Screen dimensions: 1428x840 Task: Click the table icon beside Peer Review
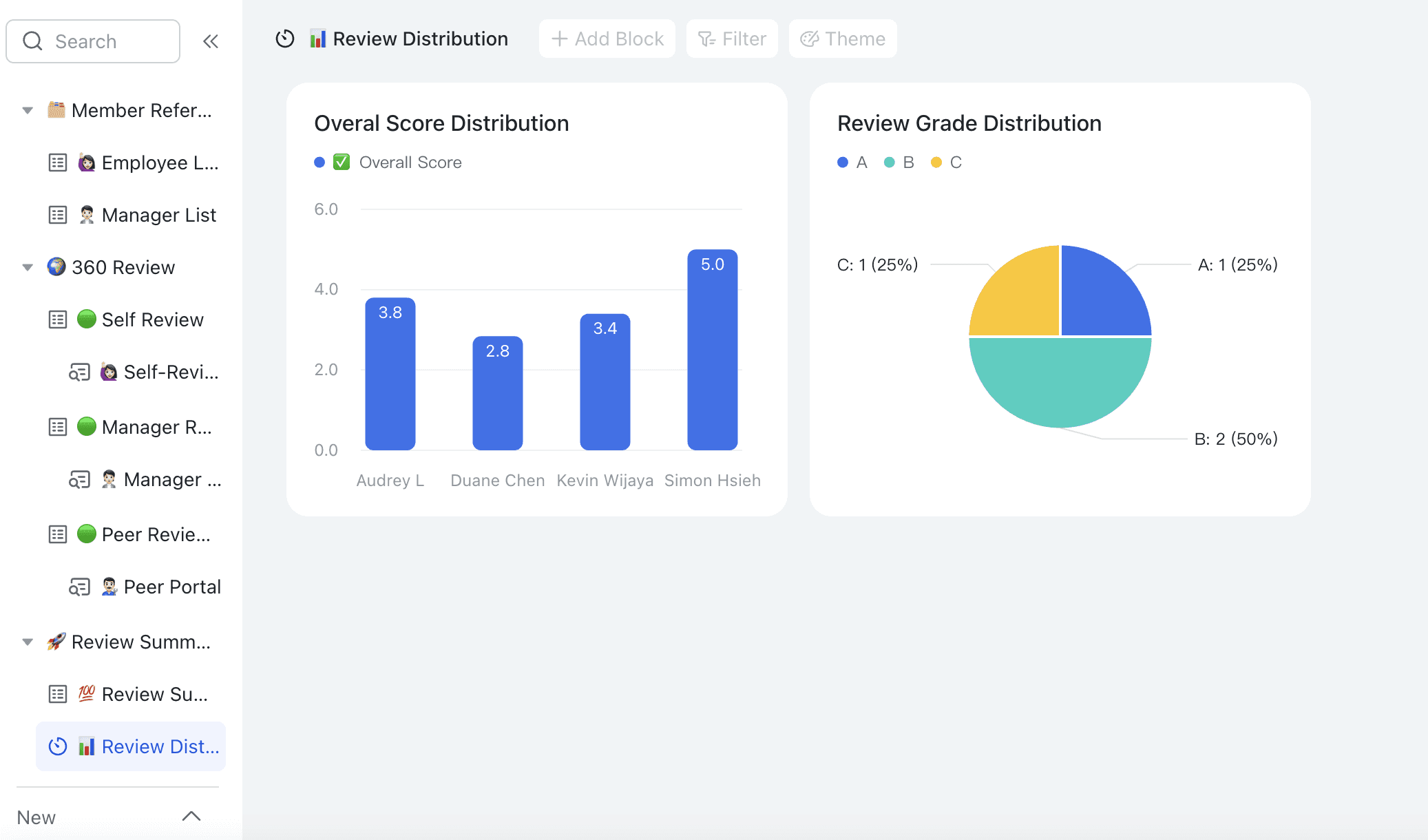point(58,534)
